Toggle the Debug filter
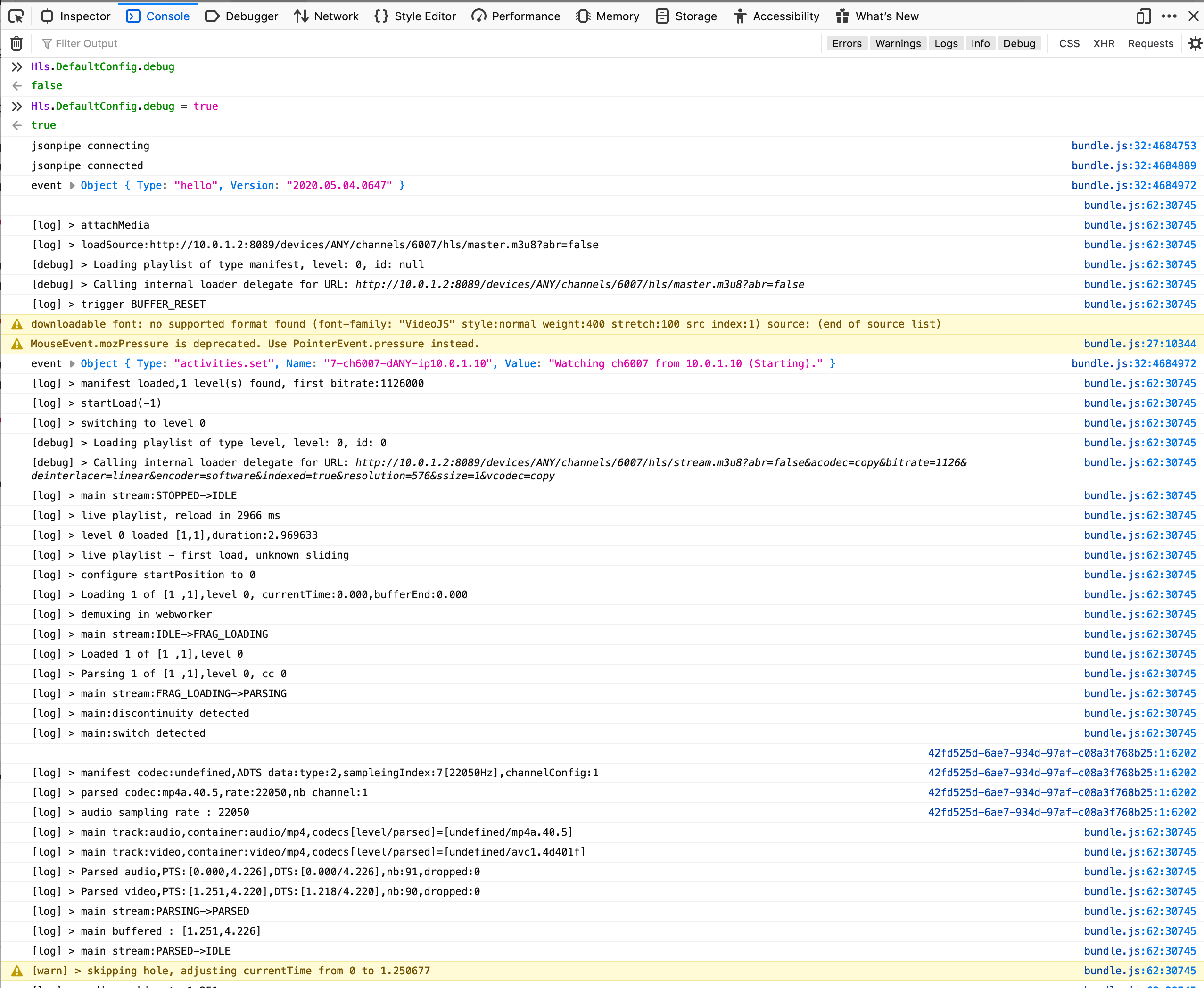 [1018, 44]
